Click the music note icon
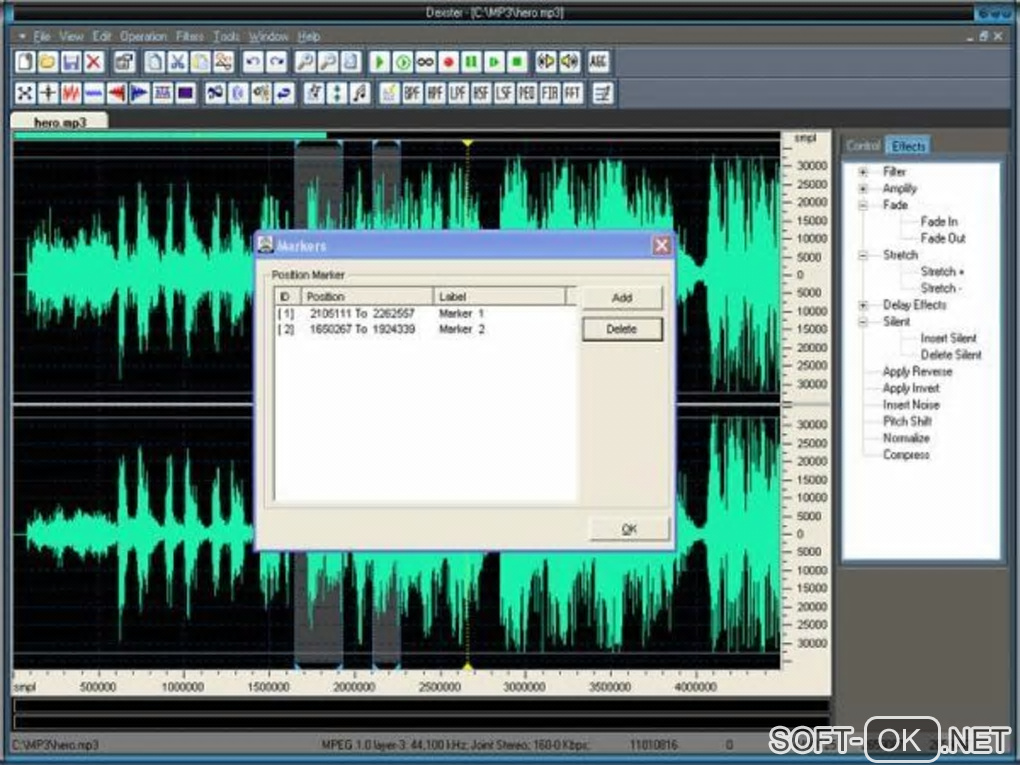This screenshot has height=765, width=1020. (x=360, y=94)
